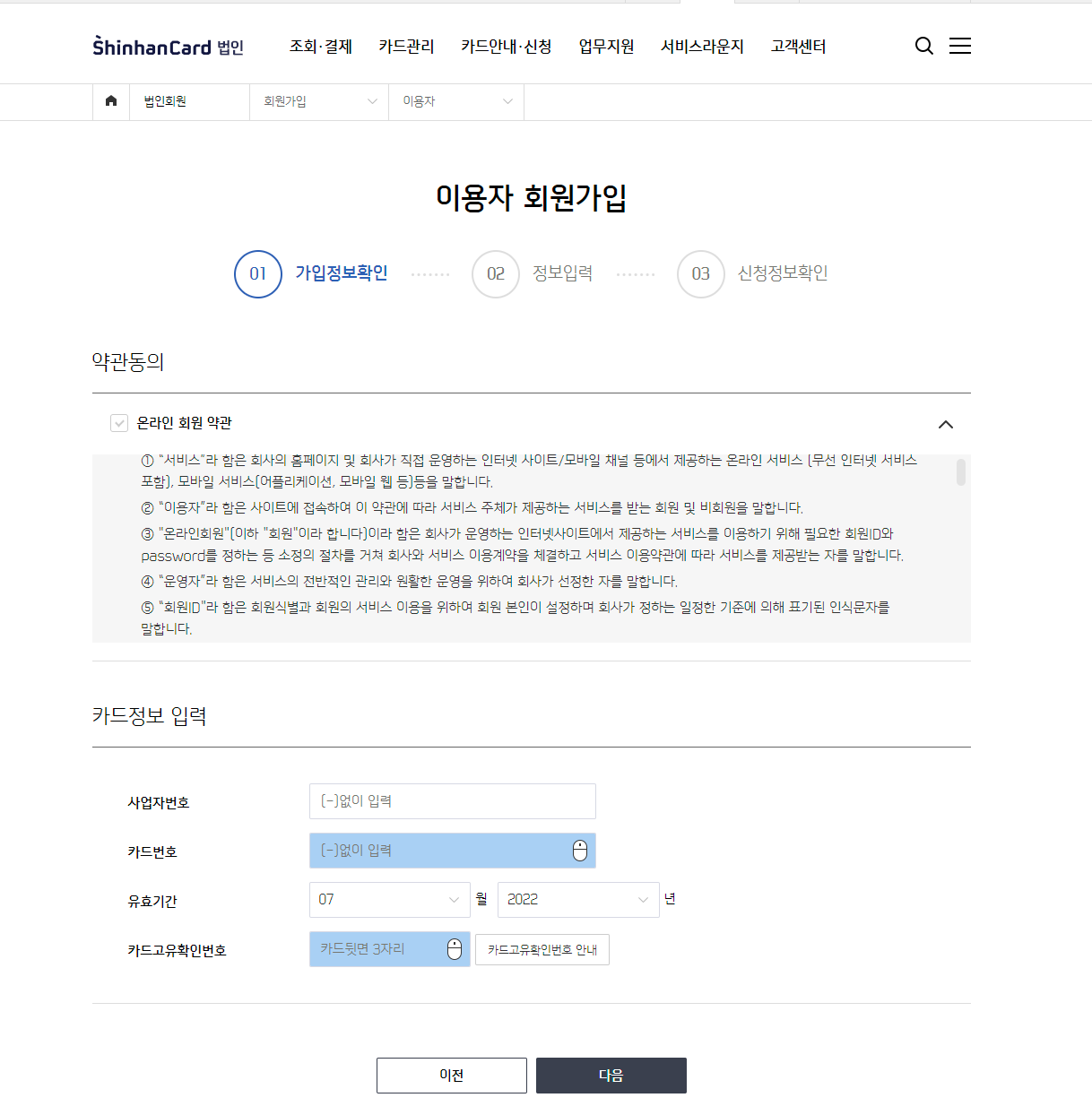This screenshot has width=1092, height=1115.
Task: Collapse the 온라인 회원 약관 section
Action: pos(946,424)
